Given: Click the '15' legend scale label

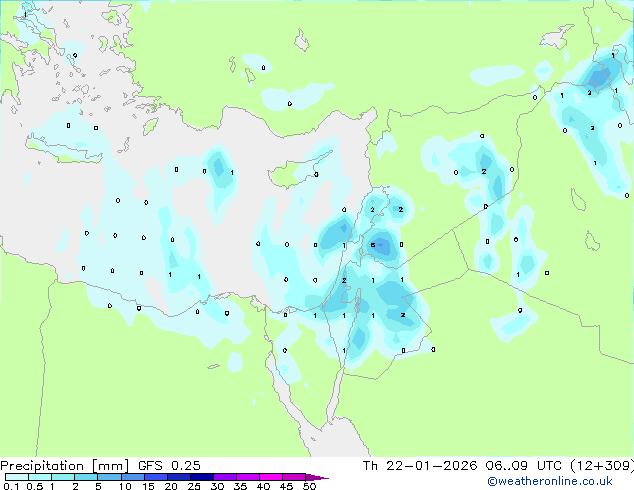Looking at the screenshot, I should click(x=148, y=486).
